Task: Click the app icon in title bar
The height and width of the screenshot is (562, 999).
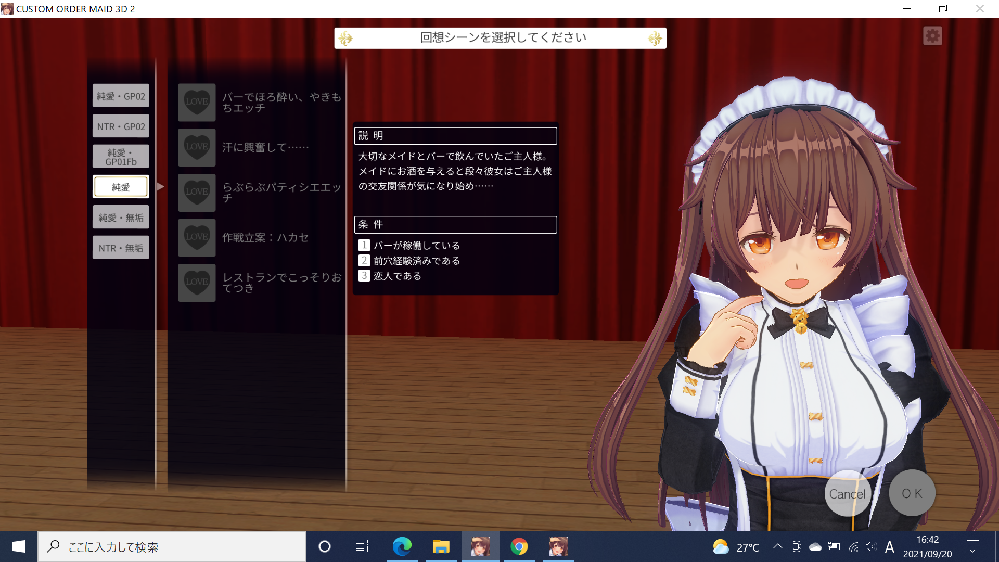Action: [7, 8]
